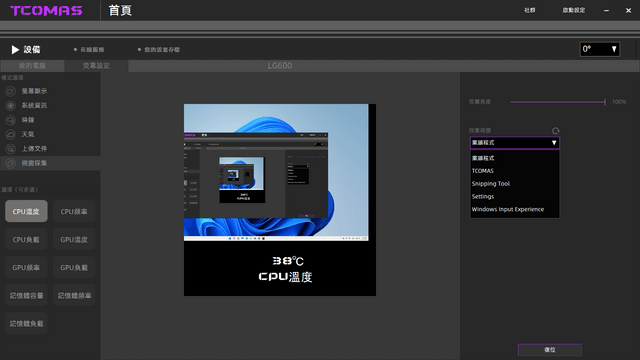640x360 pixels.
Task: Click the 100% brightness value
Action: coord(619,102)
